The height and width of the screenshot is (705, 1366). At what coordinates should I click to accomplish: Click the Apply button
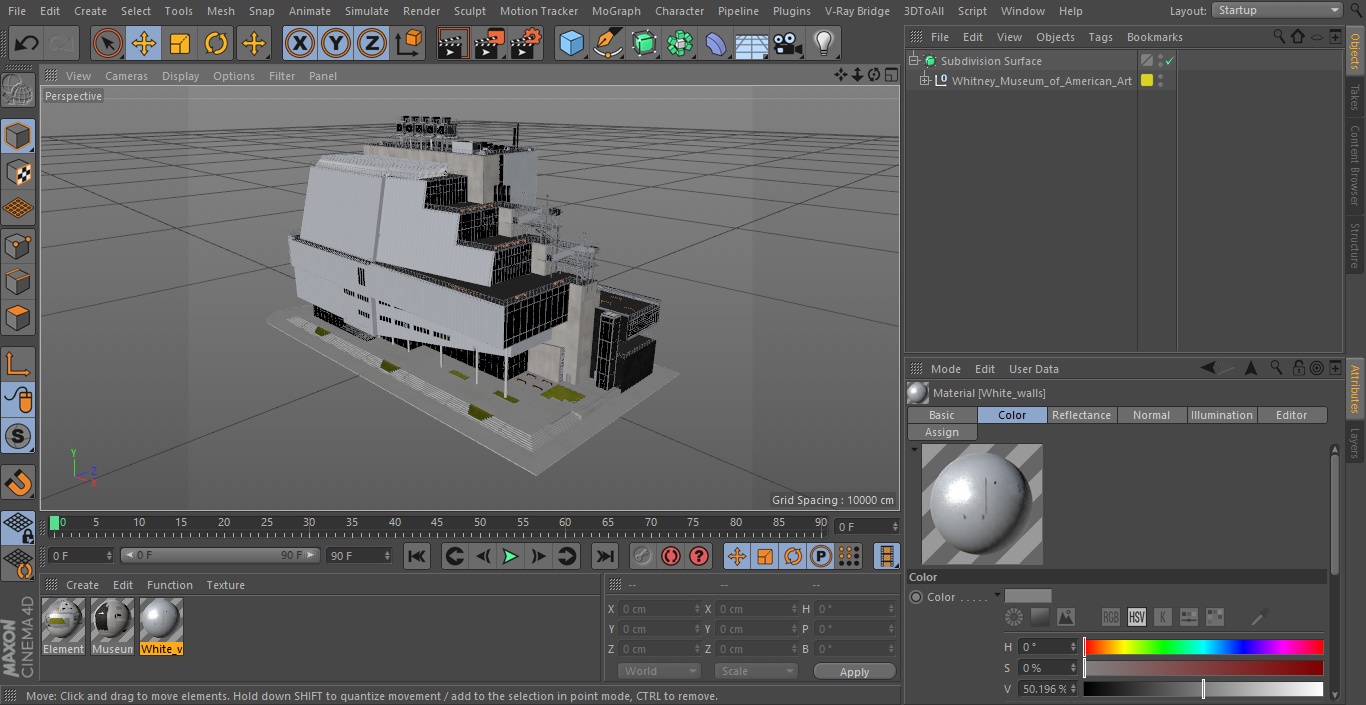854,672
